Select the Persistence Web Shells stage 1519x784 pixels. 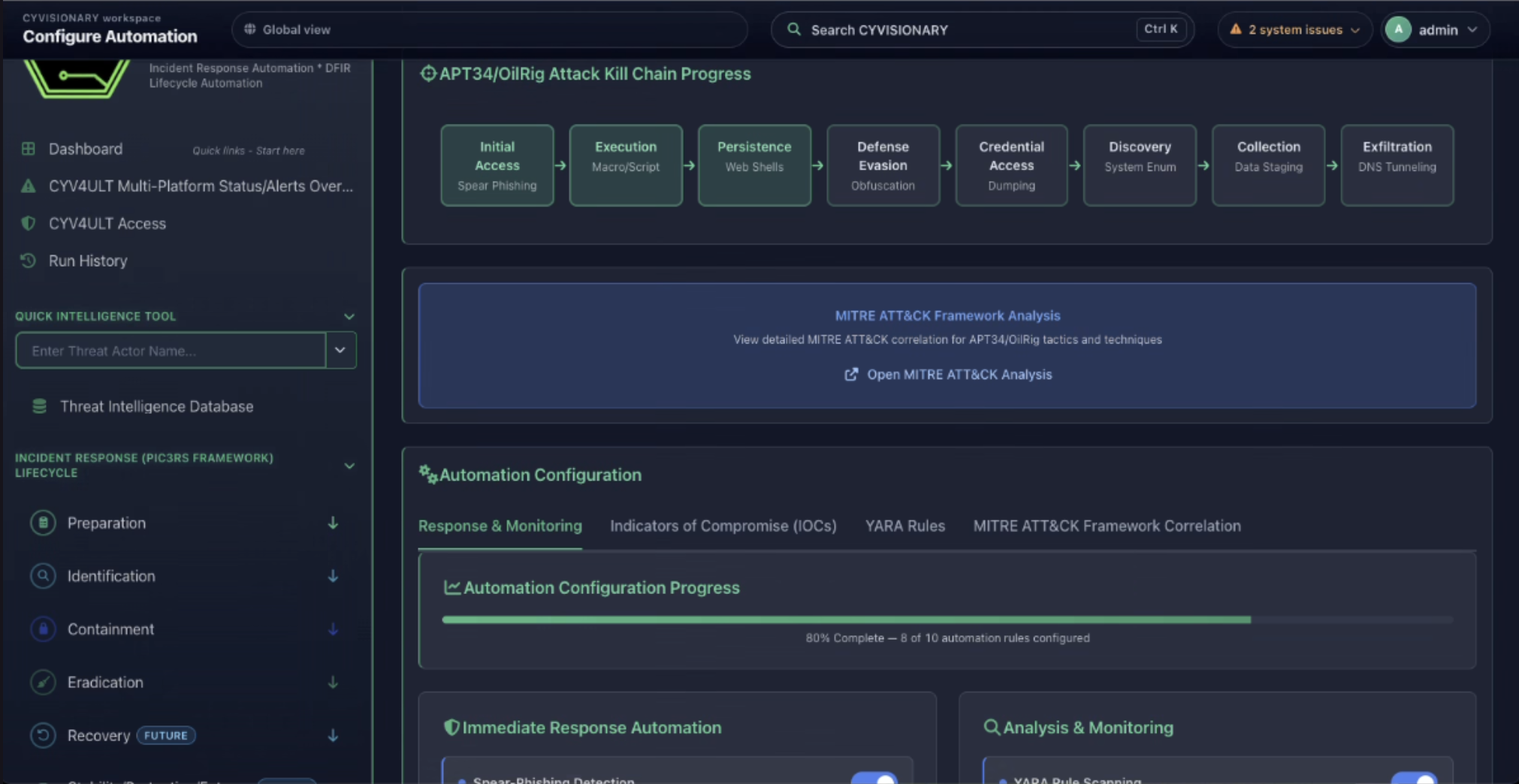tap(754, 165)
